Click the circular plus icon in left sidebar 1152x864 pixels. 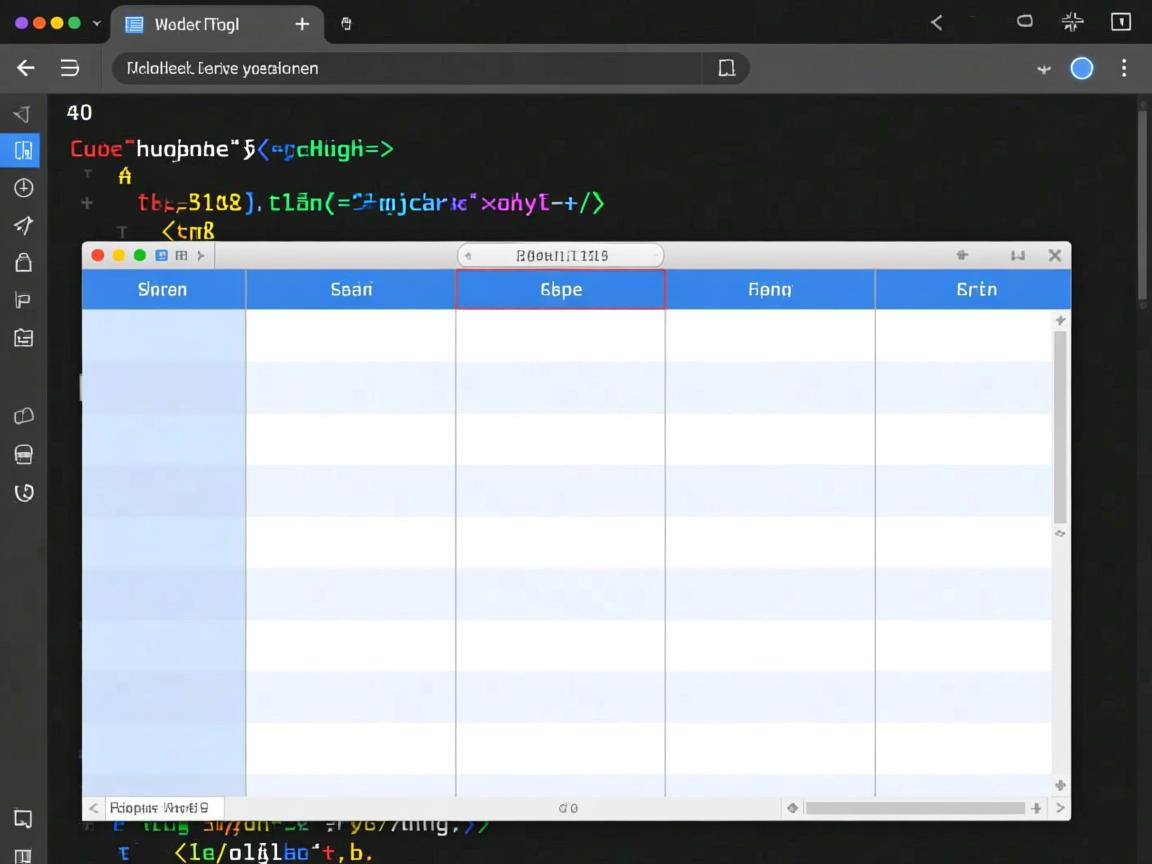(x=23, y=188)
